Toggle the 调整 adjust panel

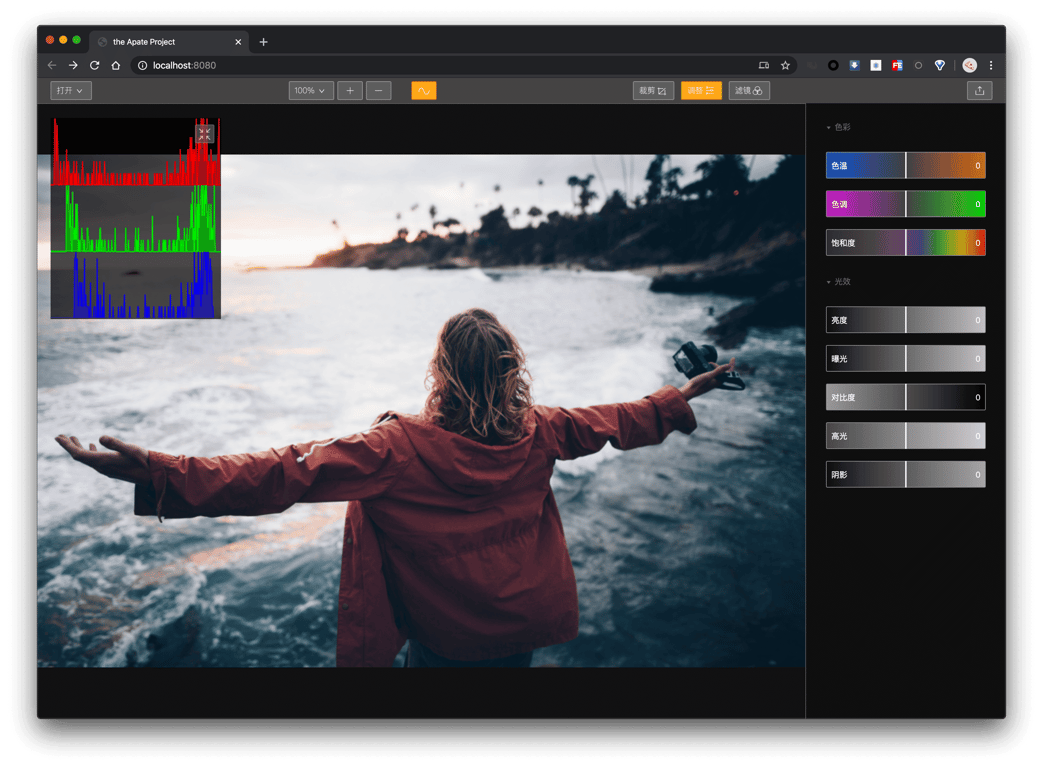pyautogui.click(x=701, y=91)
